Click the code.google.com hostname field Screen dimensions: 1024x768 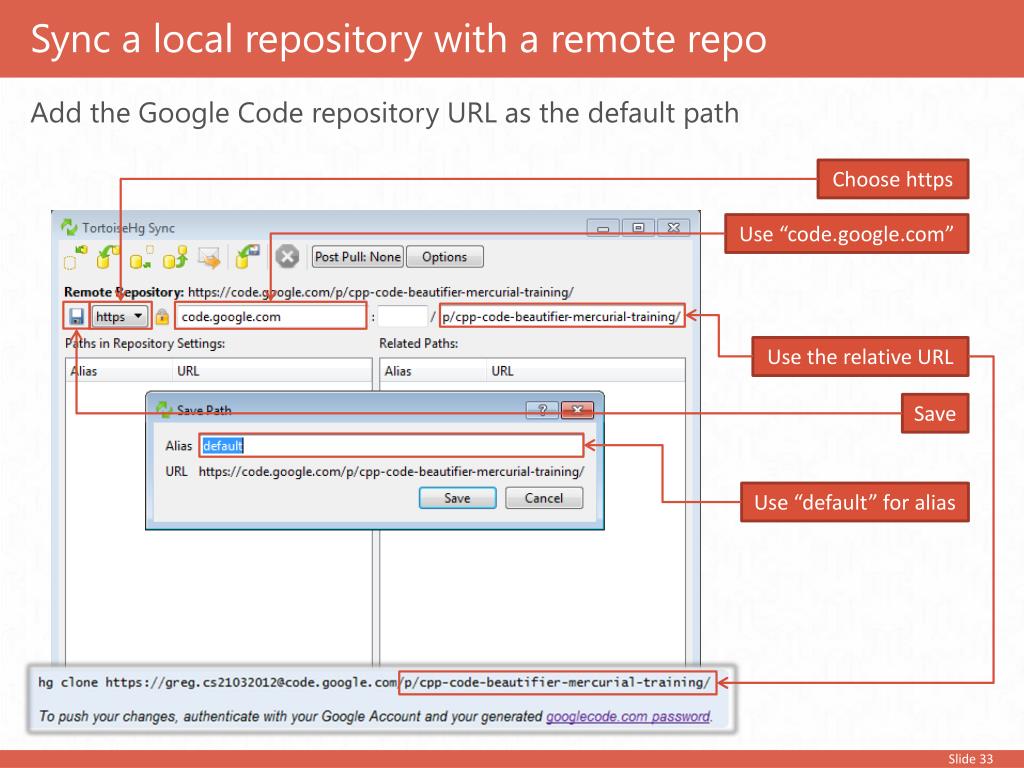270,317
